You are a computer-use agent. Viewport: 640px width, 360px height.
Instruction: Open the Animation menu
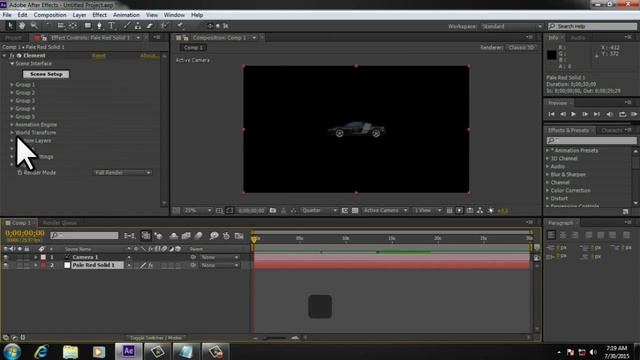126,15
